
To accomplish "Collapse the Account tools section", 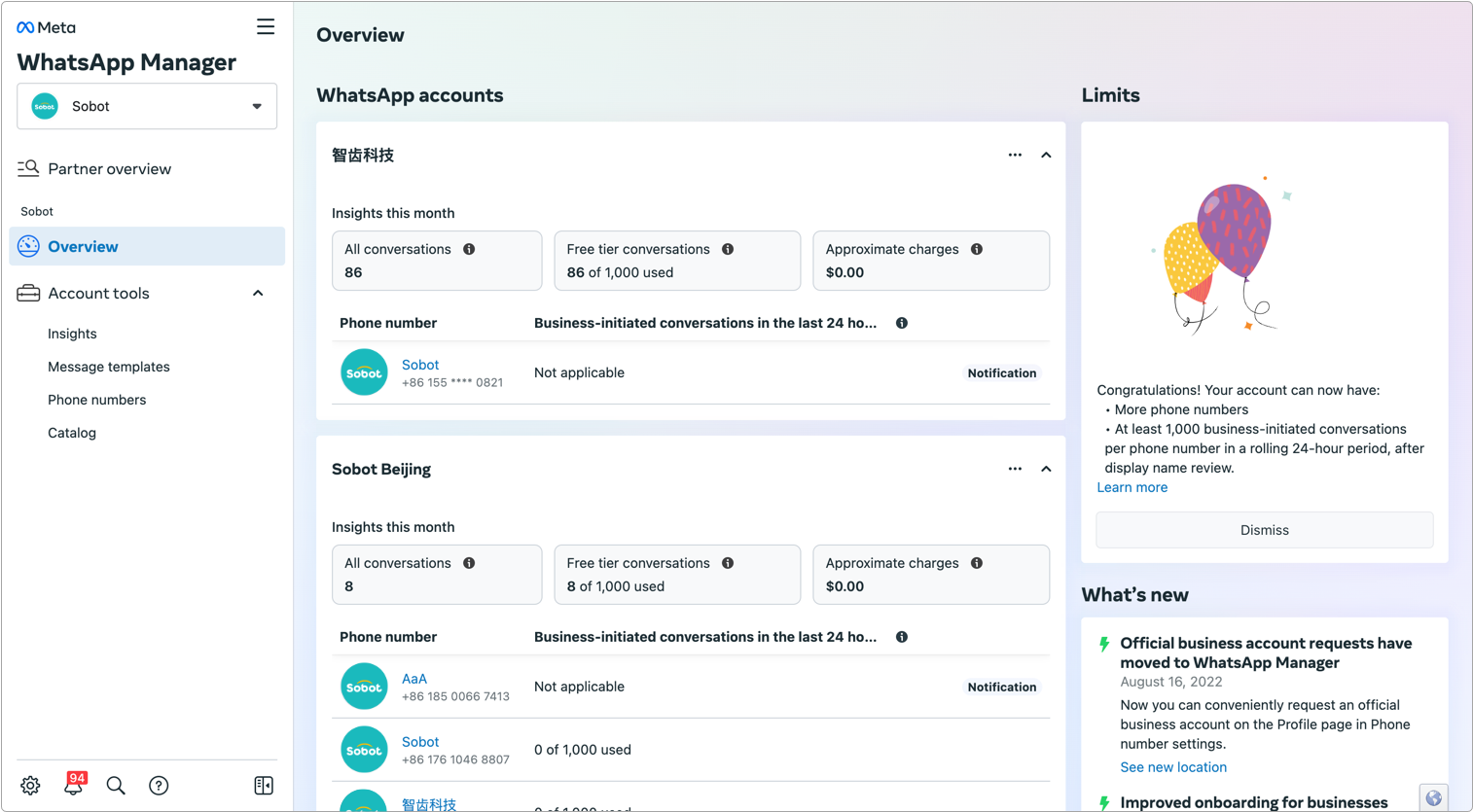I will [x=258, y=293].
